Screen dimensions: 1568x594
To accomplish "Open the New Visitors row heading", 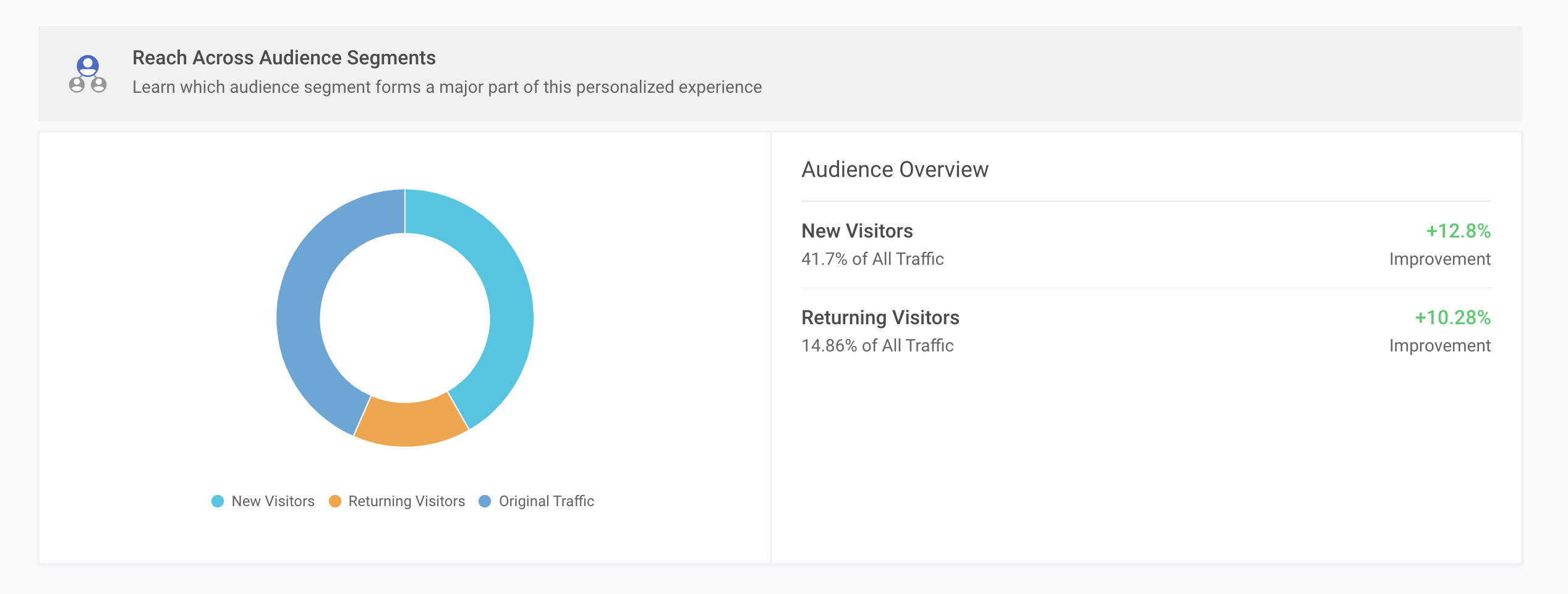I will [857, 231].
